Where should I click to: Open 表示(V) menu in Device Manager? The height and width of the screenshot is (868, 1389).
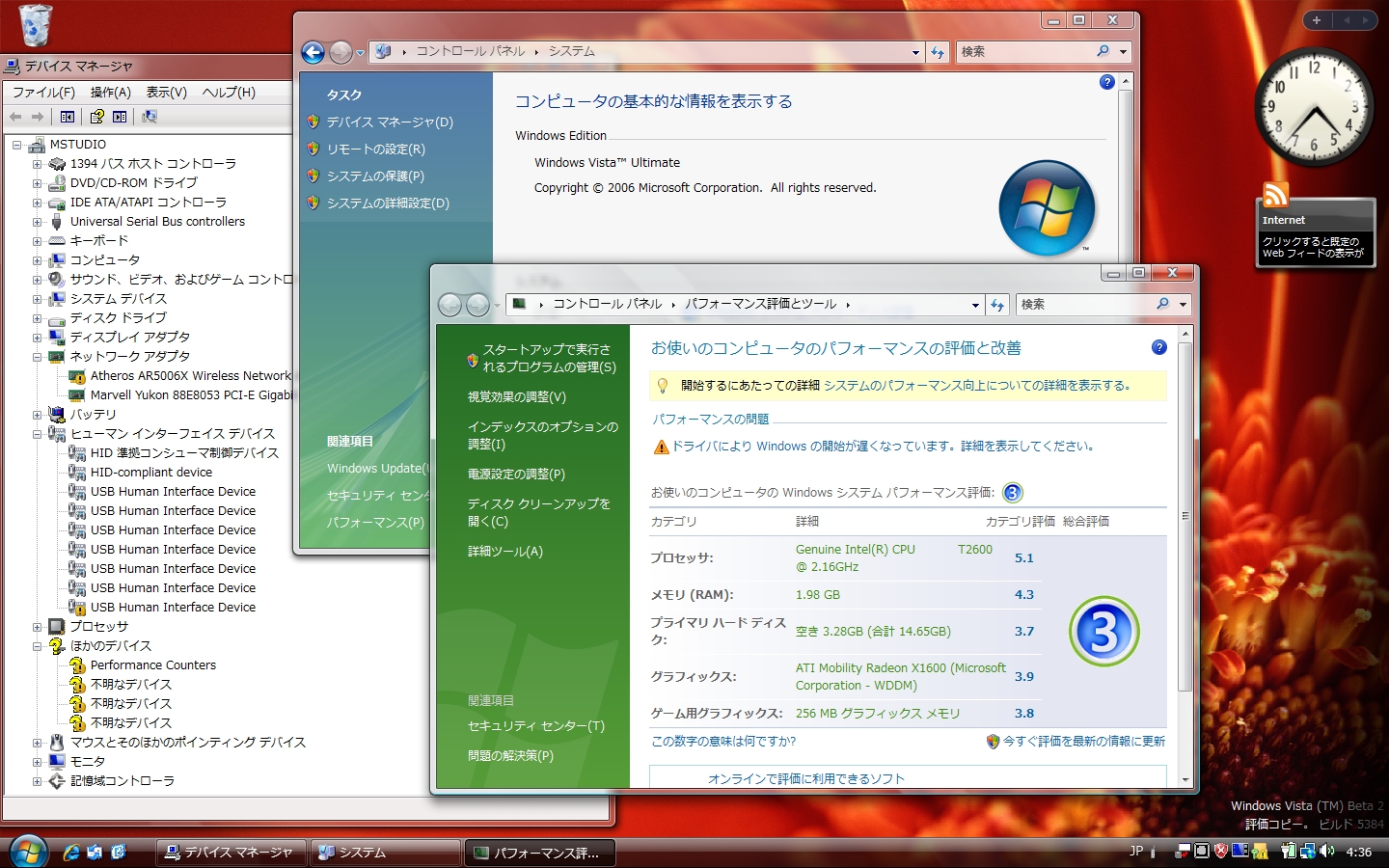click(x=167, y=93)
